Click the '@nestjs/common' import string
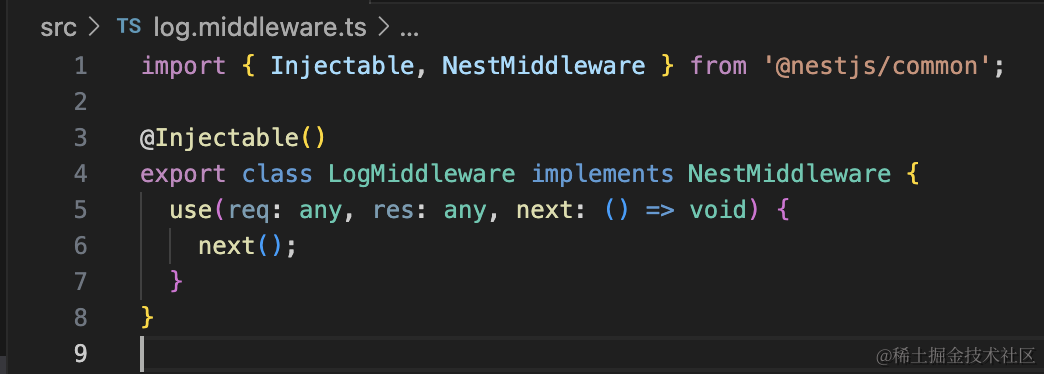Viewport: 1044px width, 374px height. tap(878, 66)
